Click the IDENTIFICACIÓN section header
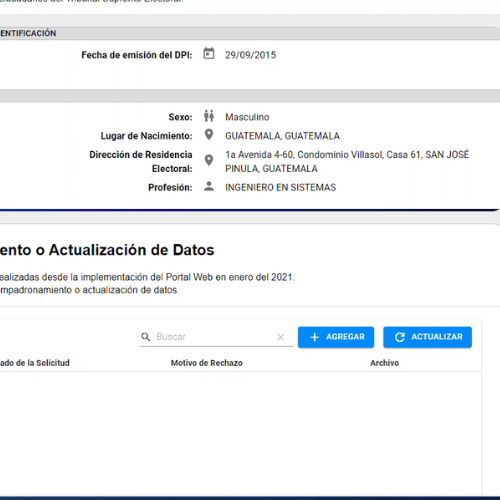The height and width of the screenshot is (500, 500). point(28,33)
